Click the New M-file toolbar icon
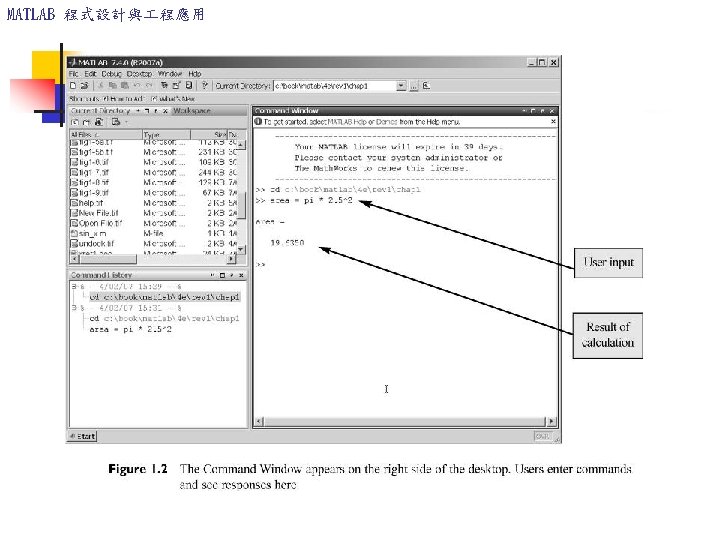 point(73,85)
